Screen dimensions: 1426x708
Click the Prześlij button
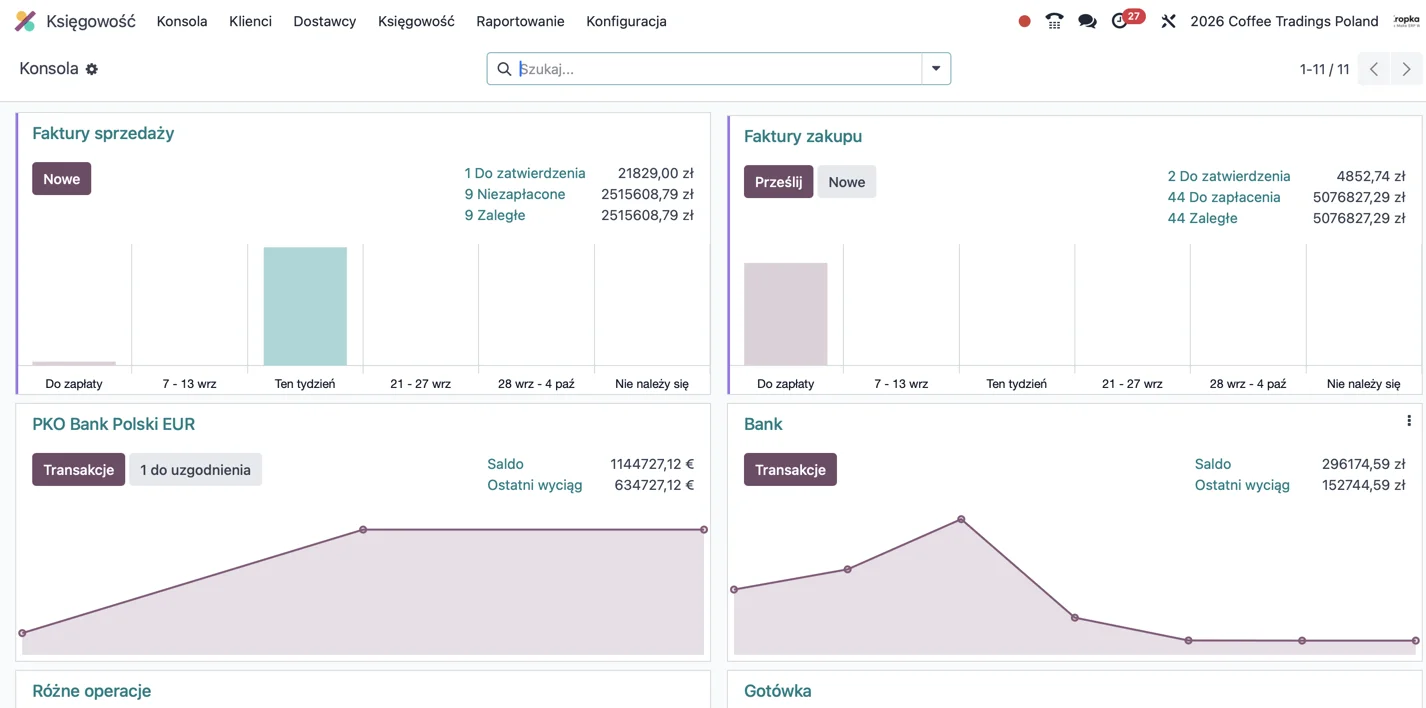point(778,182)
